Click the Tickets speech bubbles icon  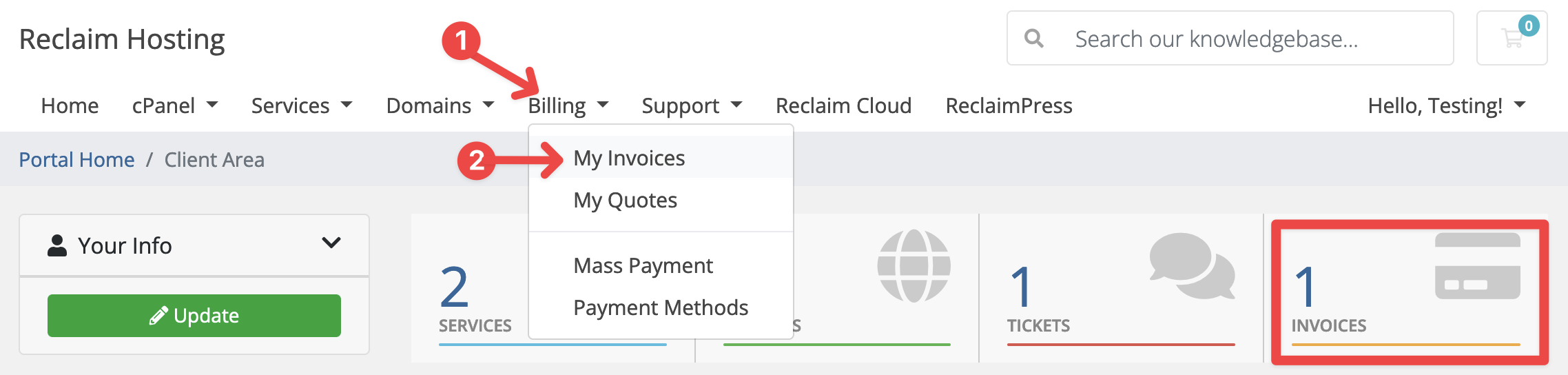1192,265
